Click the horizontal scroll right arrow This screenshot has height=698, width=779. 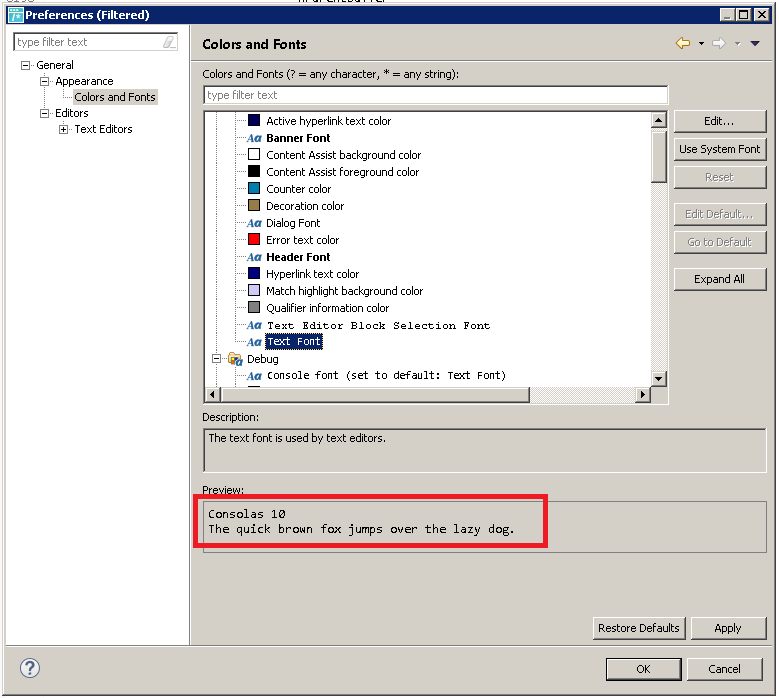(643, 395)
